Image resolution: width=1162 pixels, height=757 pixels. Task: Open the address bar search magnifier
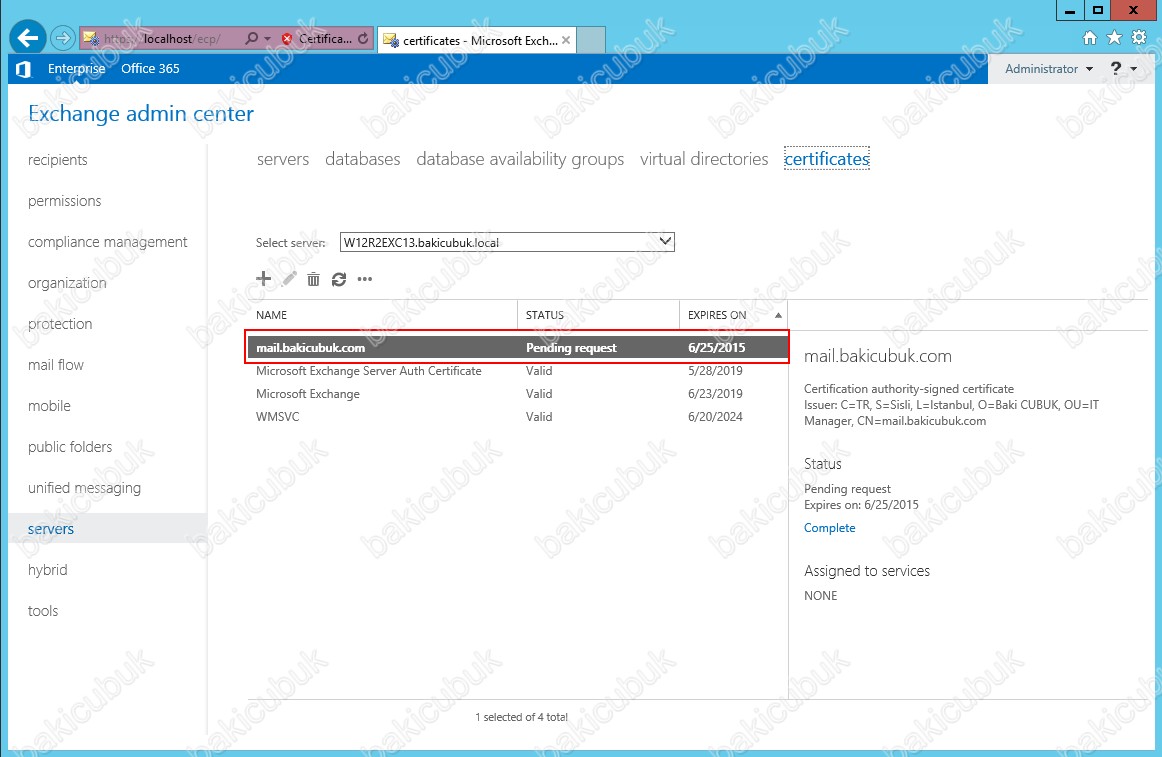point(251,39)
